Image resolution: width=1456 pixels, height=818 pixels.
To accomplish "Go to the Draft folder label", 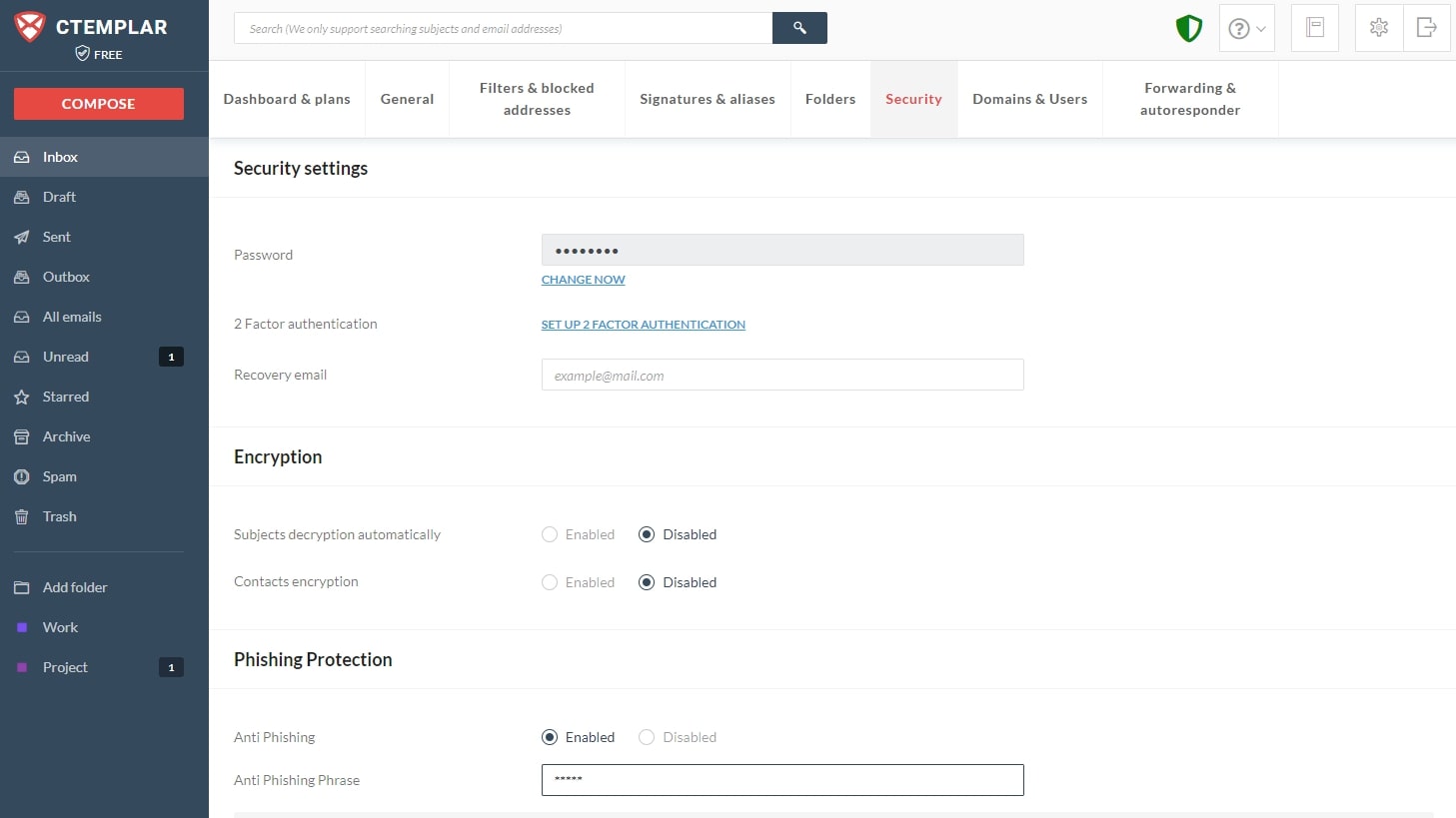I will point(59,197).
